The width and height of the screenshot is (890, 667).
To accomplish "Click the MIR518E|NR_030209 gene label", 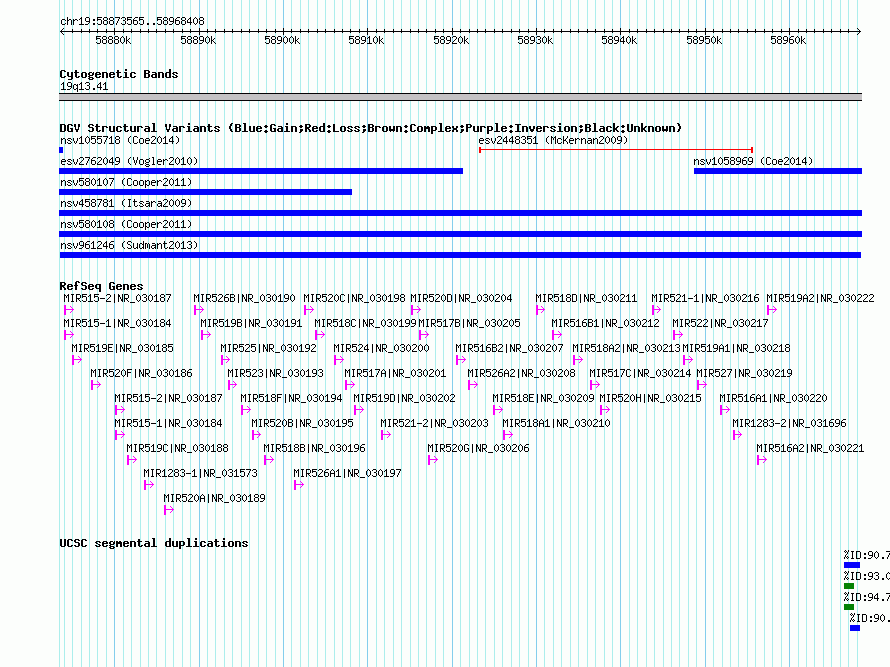I will (x=543, y=398).
